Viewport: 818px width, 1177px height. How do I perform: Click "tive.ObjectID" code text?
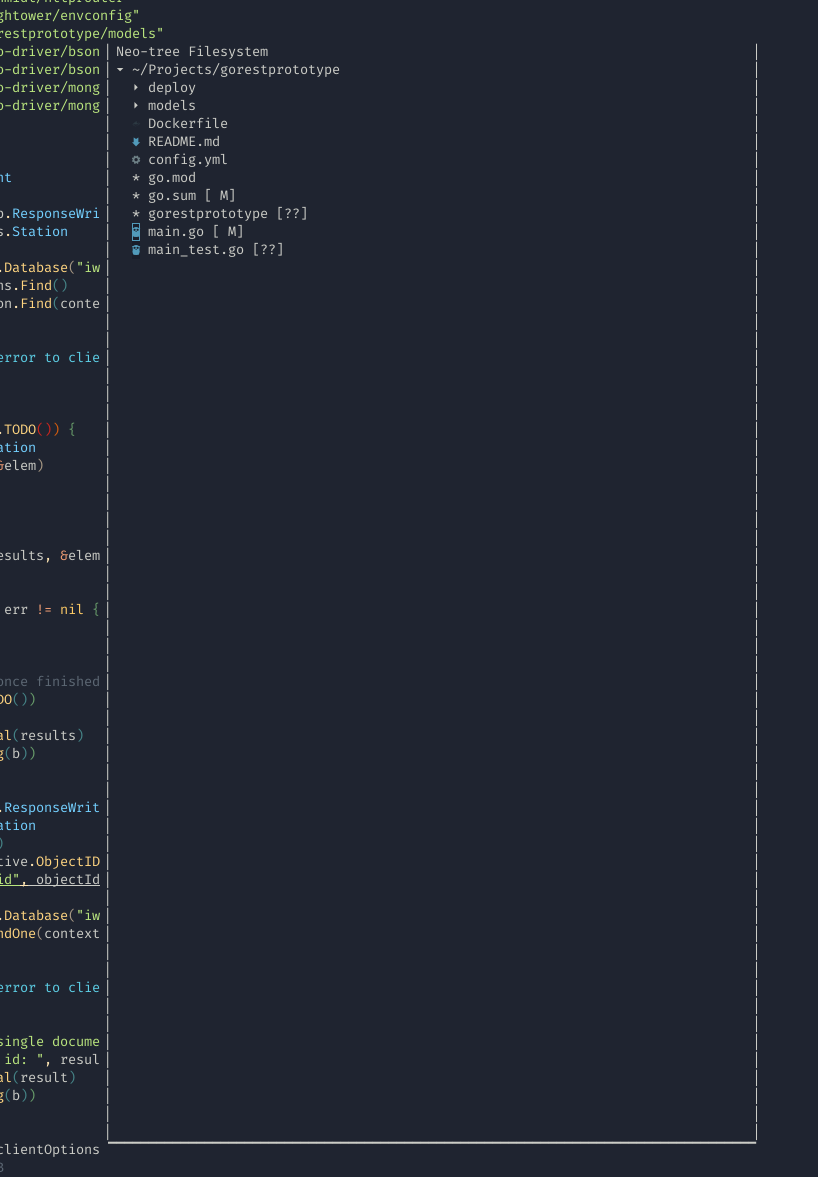(x=50, y=862)
